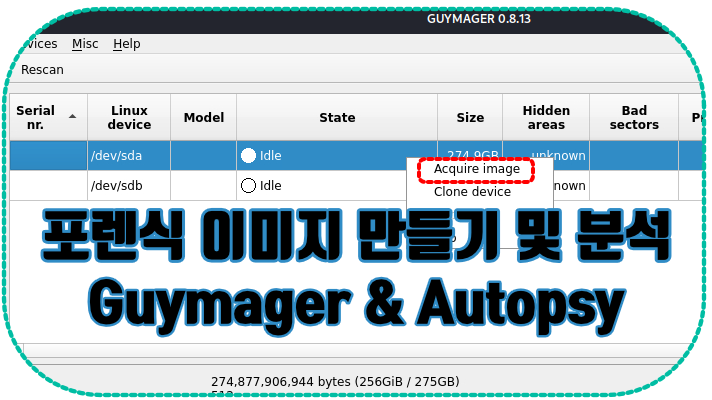Click the sort arrow in Serial nr. header
Viewport: 712px width, 400px height.
tap(72, 117)
